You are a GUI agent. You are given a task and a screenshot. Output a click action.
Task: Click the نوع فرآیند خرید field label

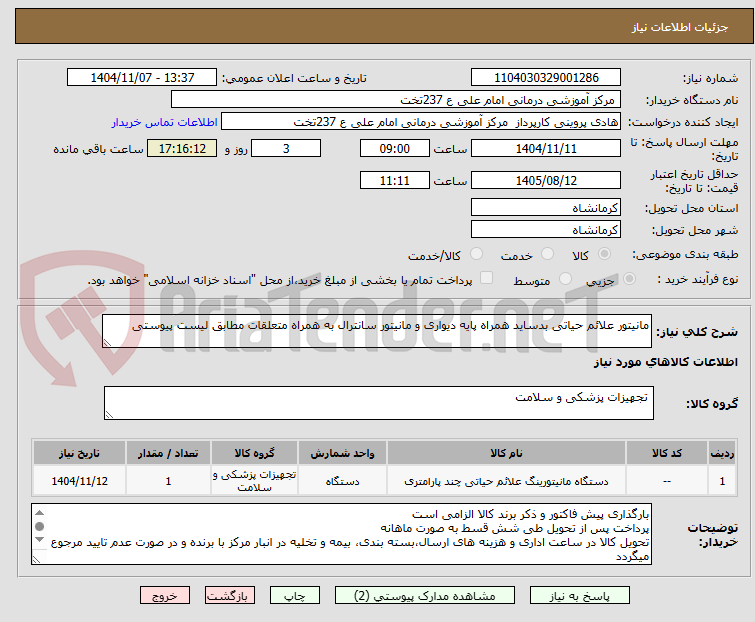tap(698, 279)
